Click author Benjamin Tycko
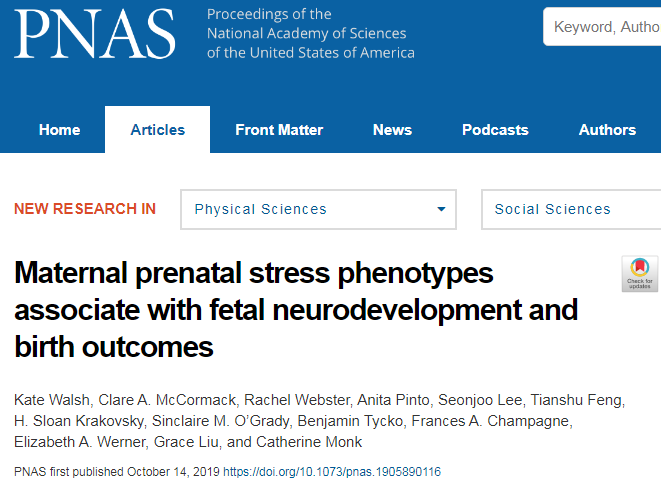The height and width of the screenshot is (483, 661). tap(350, 421)
